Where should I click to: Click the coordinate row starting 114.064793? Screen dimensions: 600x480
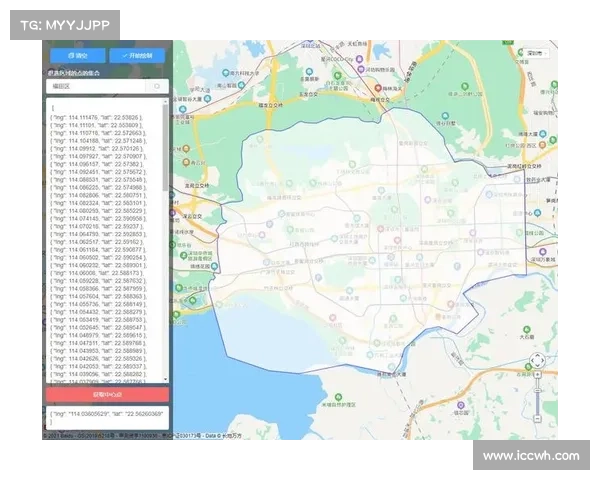(99, 234)
